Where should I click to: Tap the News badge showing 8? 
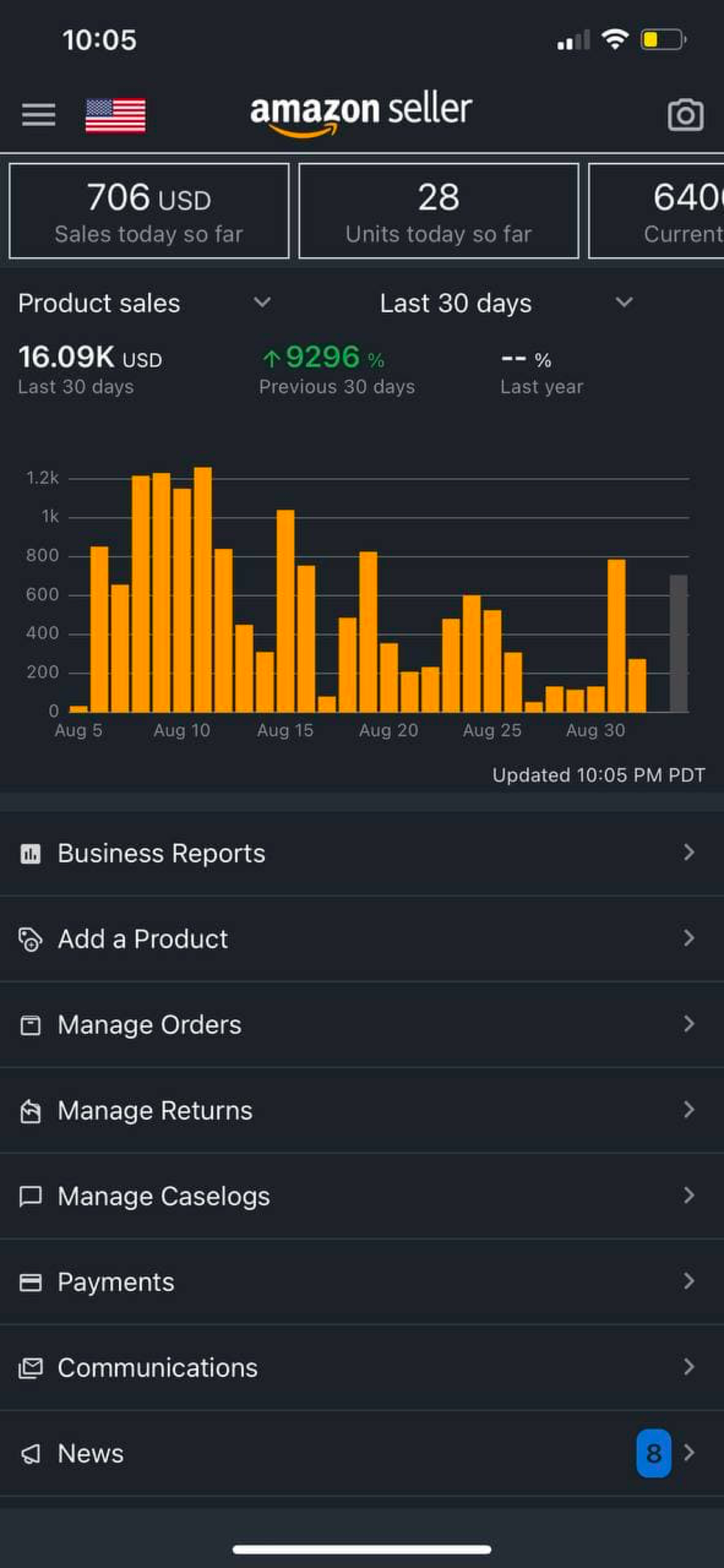pos(653,1453)
